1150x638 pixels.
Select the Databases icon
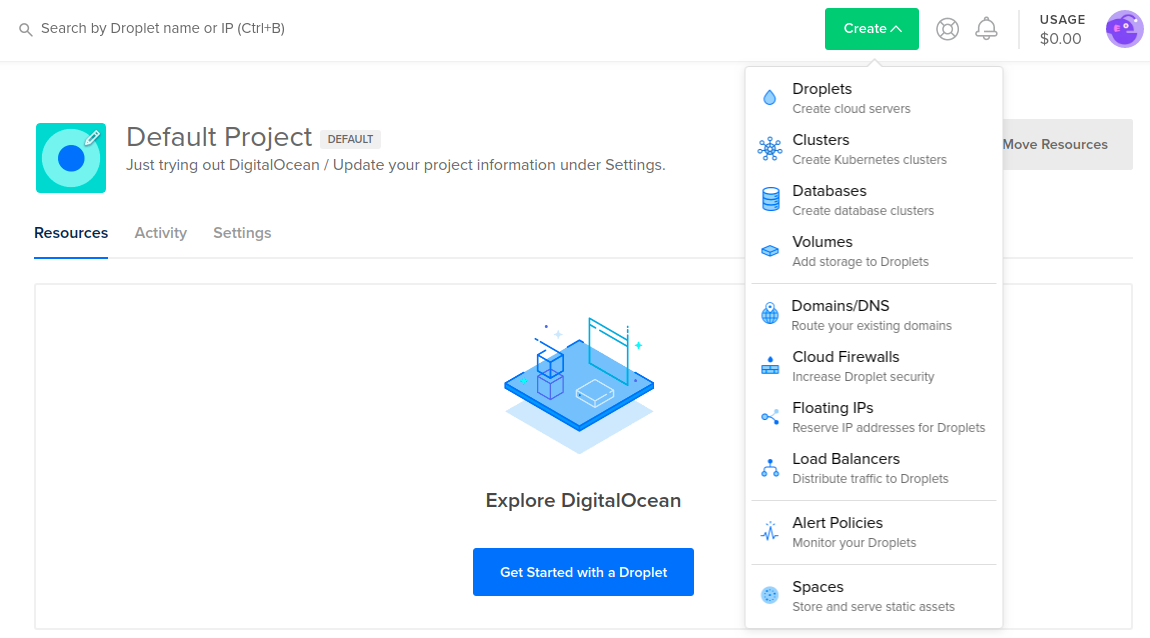[769, 197]
